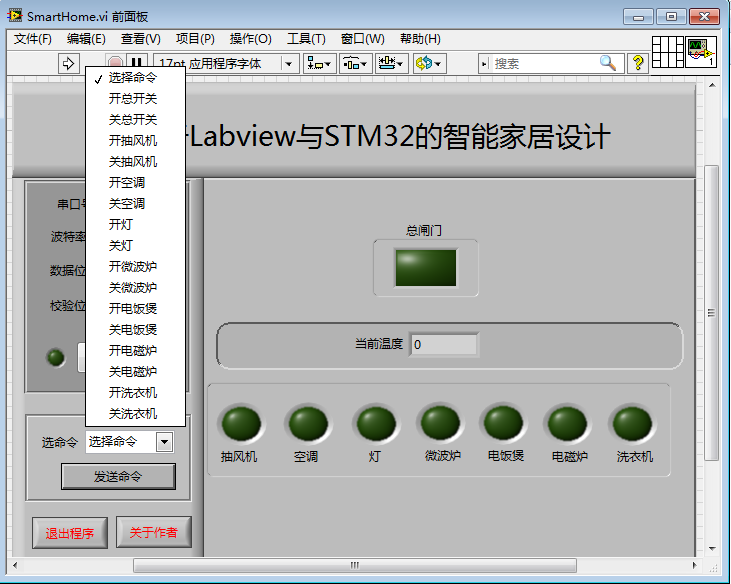
Task: Click the scroll down arrow
Action: click(x=712, y=548)
